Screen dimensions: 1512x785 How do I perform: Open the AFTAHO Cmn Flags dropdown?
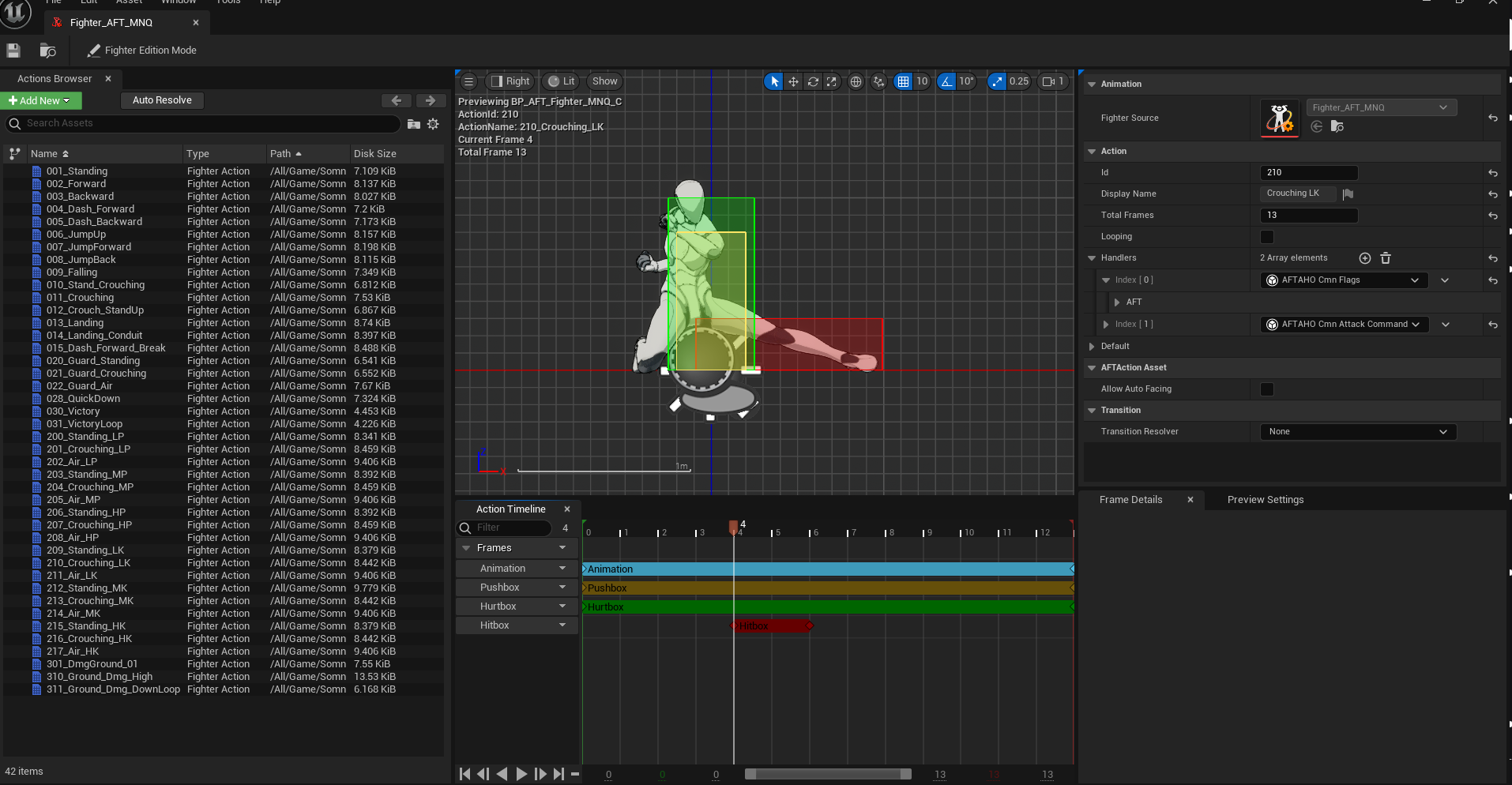(1343, 280)
